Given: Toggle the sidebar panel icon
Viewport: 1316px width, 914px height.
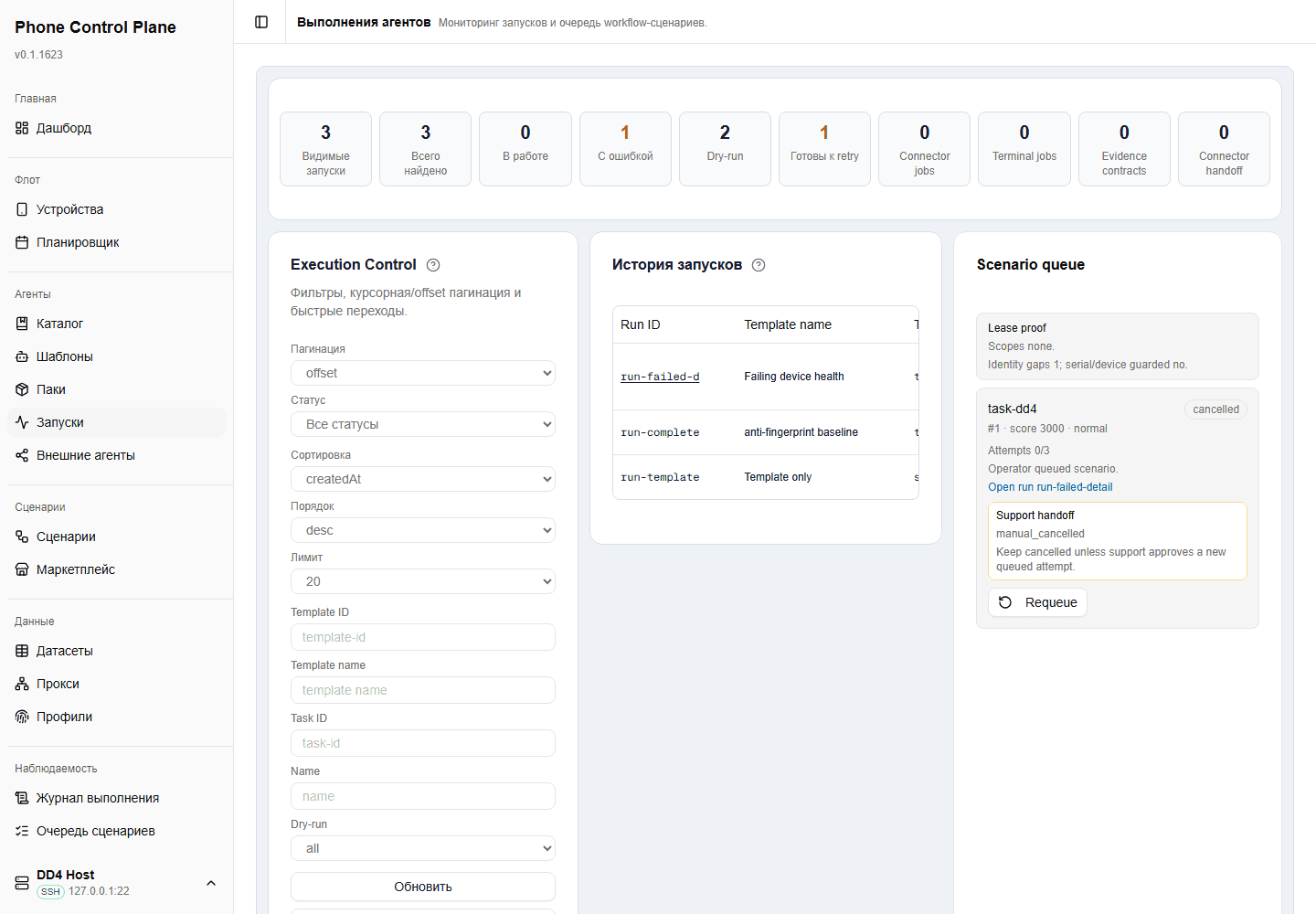Looking at the screenshot, I should click(x=261, y=22).
